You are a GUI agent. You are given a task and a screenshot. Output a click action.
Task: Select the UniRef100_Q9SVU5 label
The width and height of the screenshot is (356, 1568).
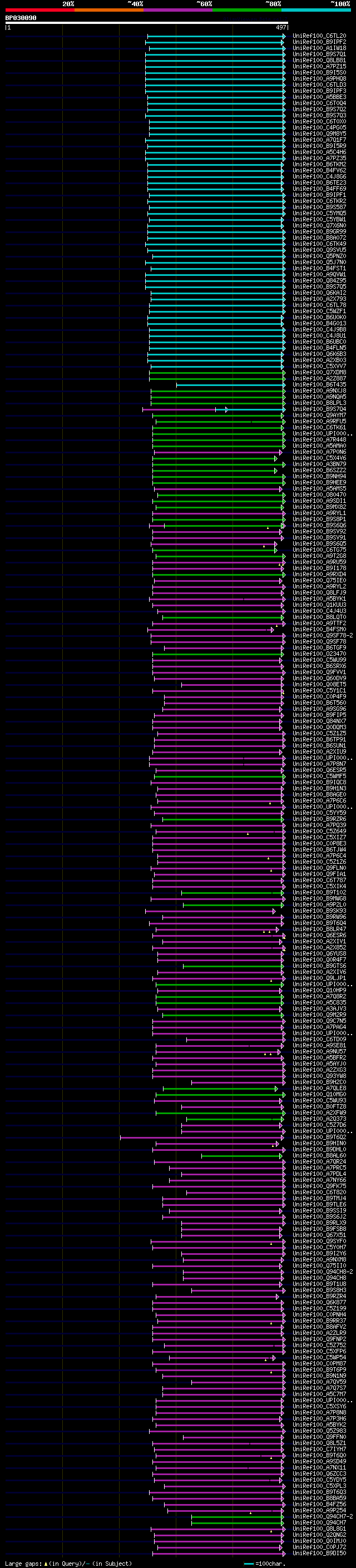pyautogui.click(x=319, y=250)
